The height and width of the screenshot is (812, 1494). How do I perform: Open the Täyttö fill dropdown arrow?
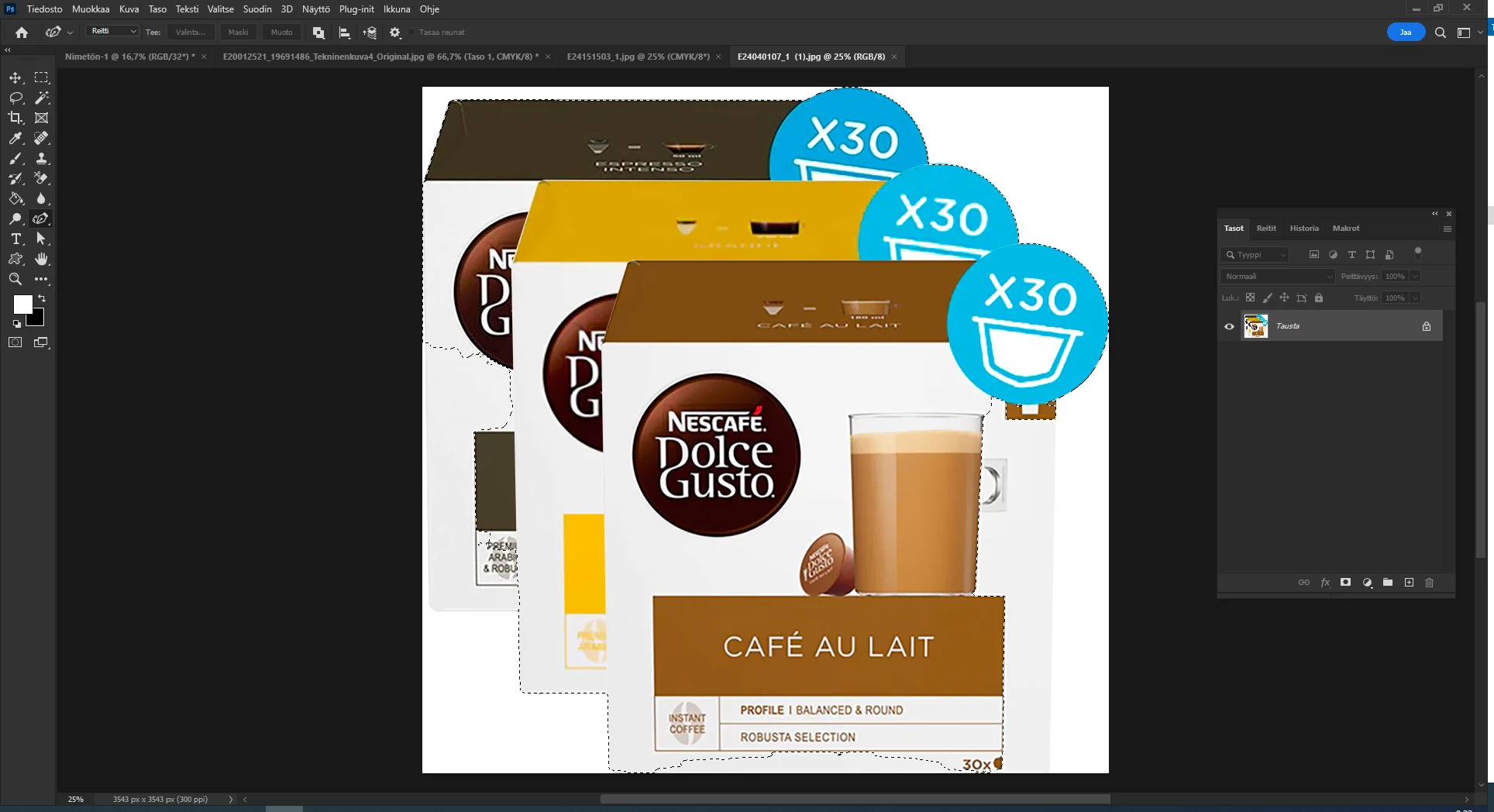[1416, 298]
